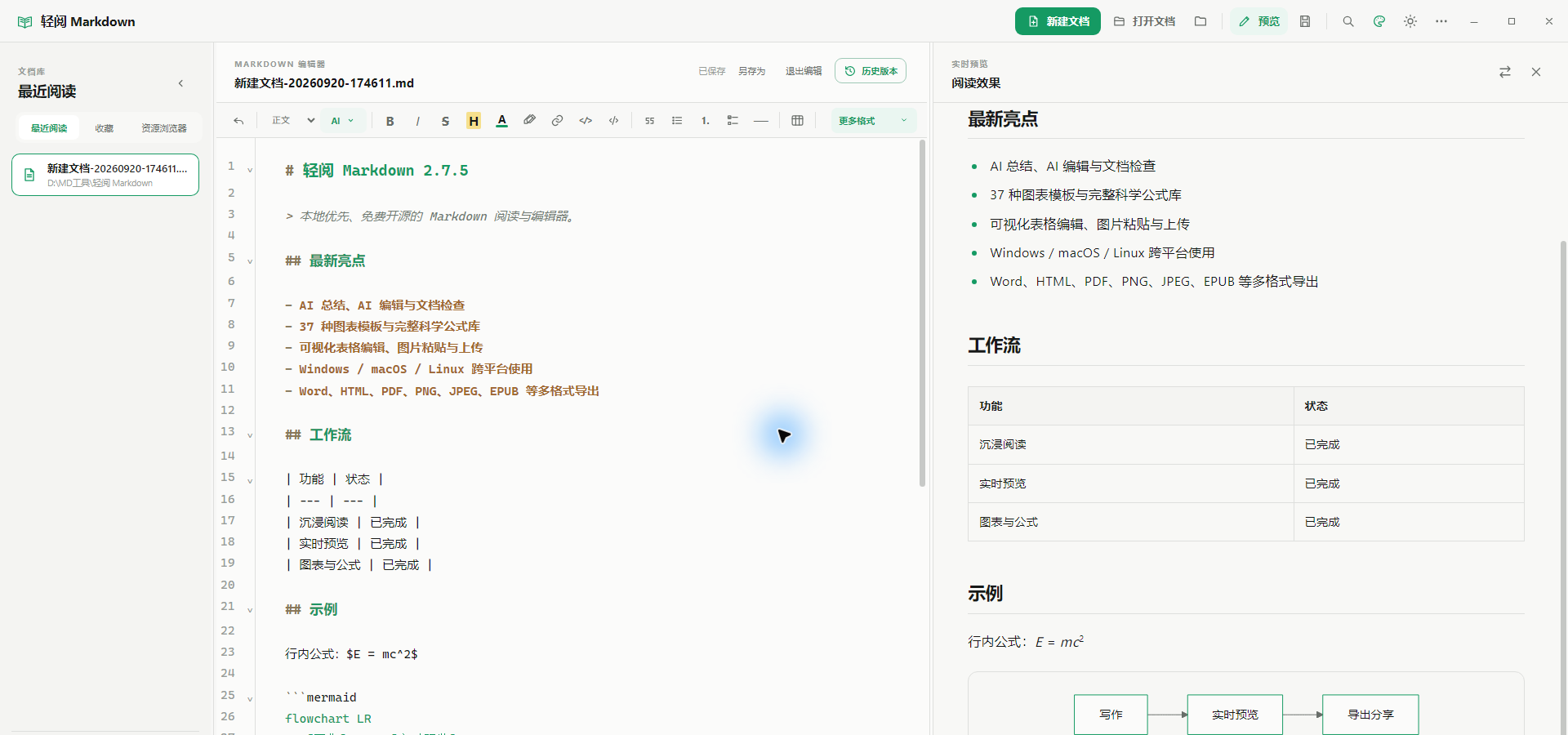
Task: Open the AI dropdown in toolbar
Action: point(343,121)
